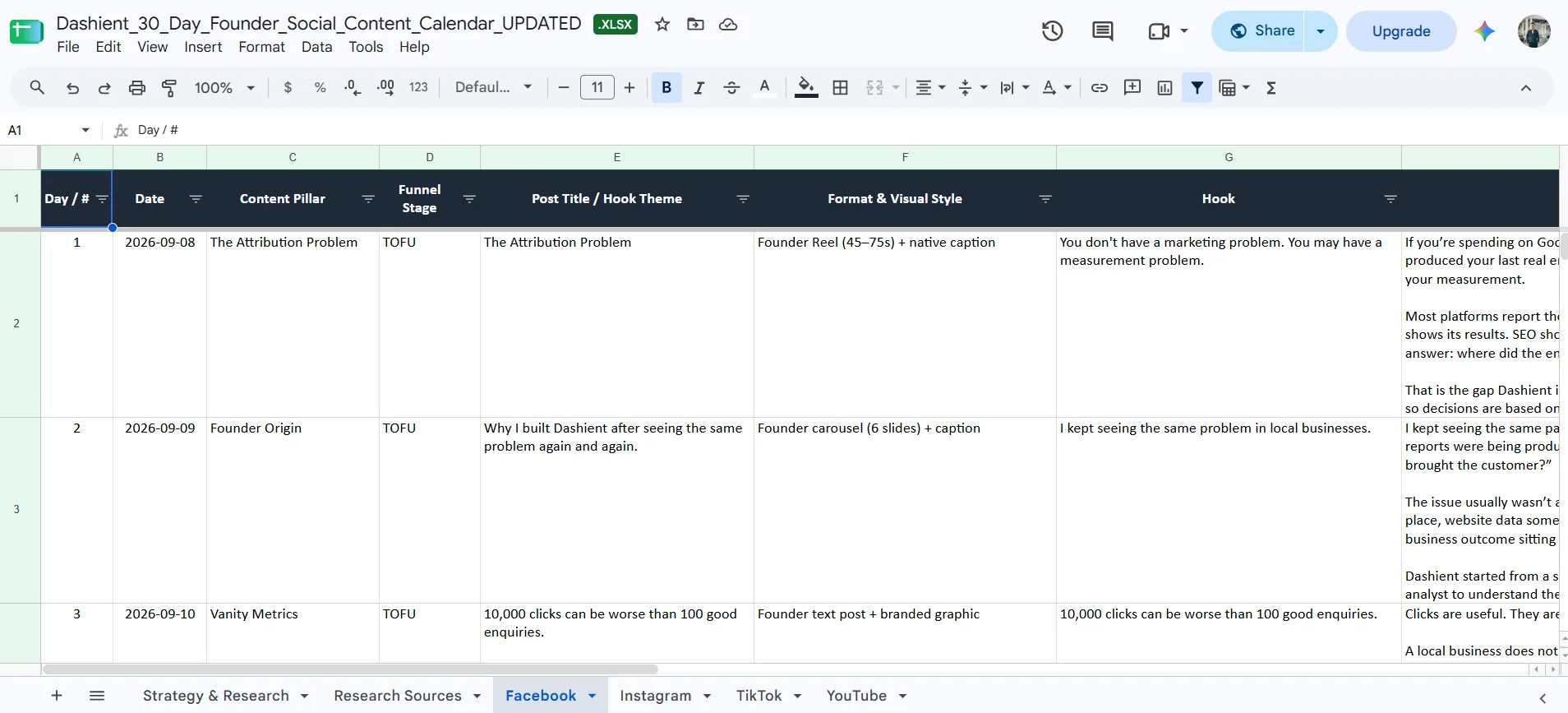Open version history
The height and width of the screenshot is (713, 1568).
tap(1053, 31)
